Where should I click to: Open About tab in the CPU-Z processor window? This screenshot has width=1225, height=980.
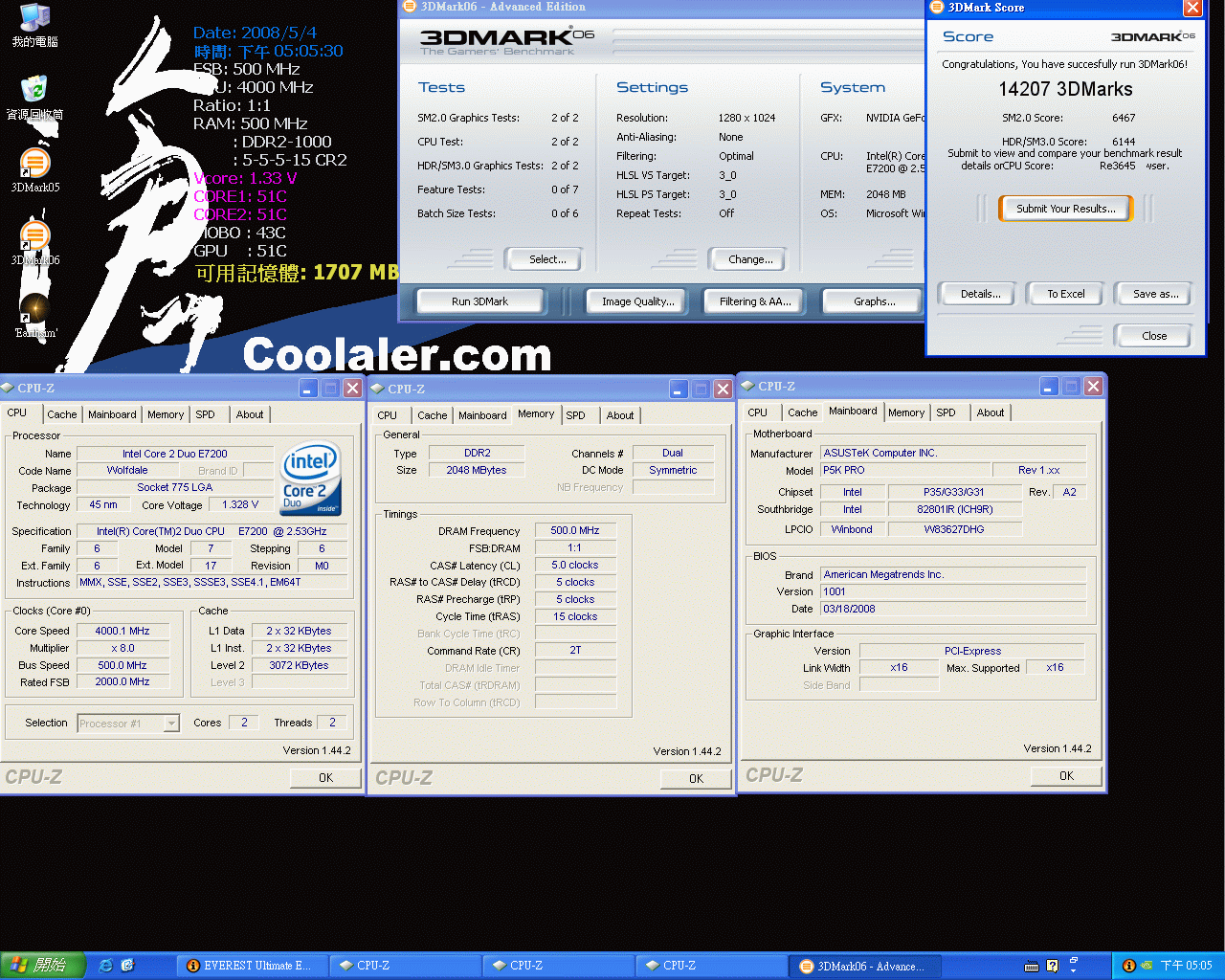250,414
